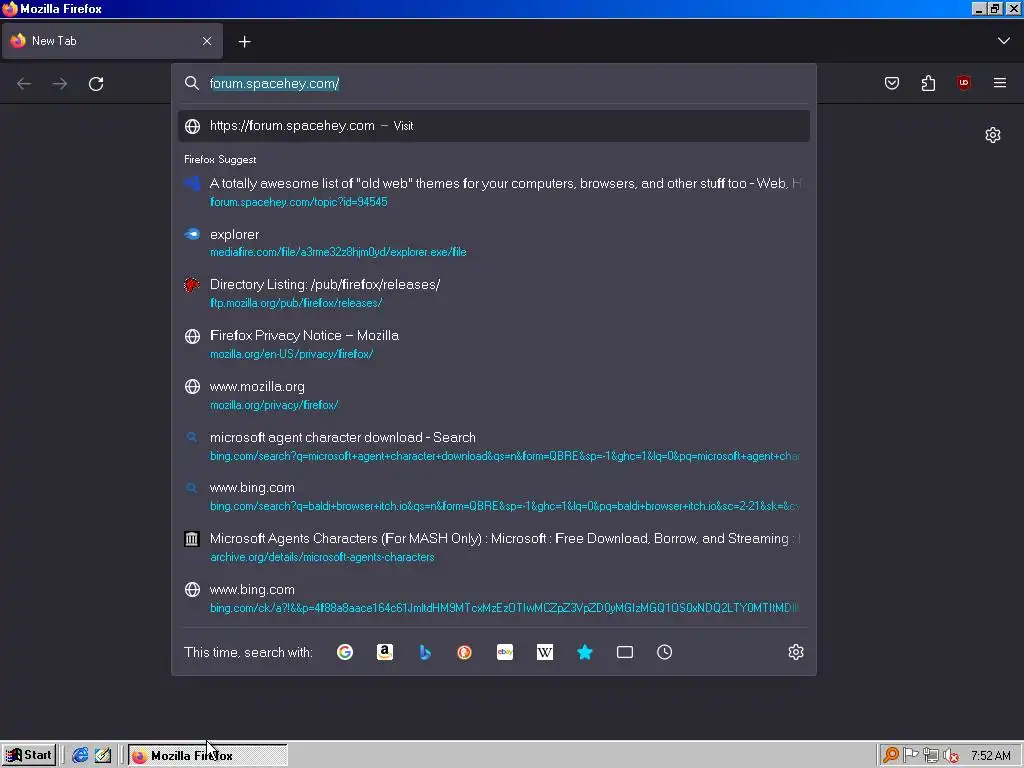Search this time with Bing
Image resolution: width=1024 pixels, height=768 pixels.
pos(424,652)
